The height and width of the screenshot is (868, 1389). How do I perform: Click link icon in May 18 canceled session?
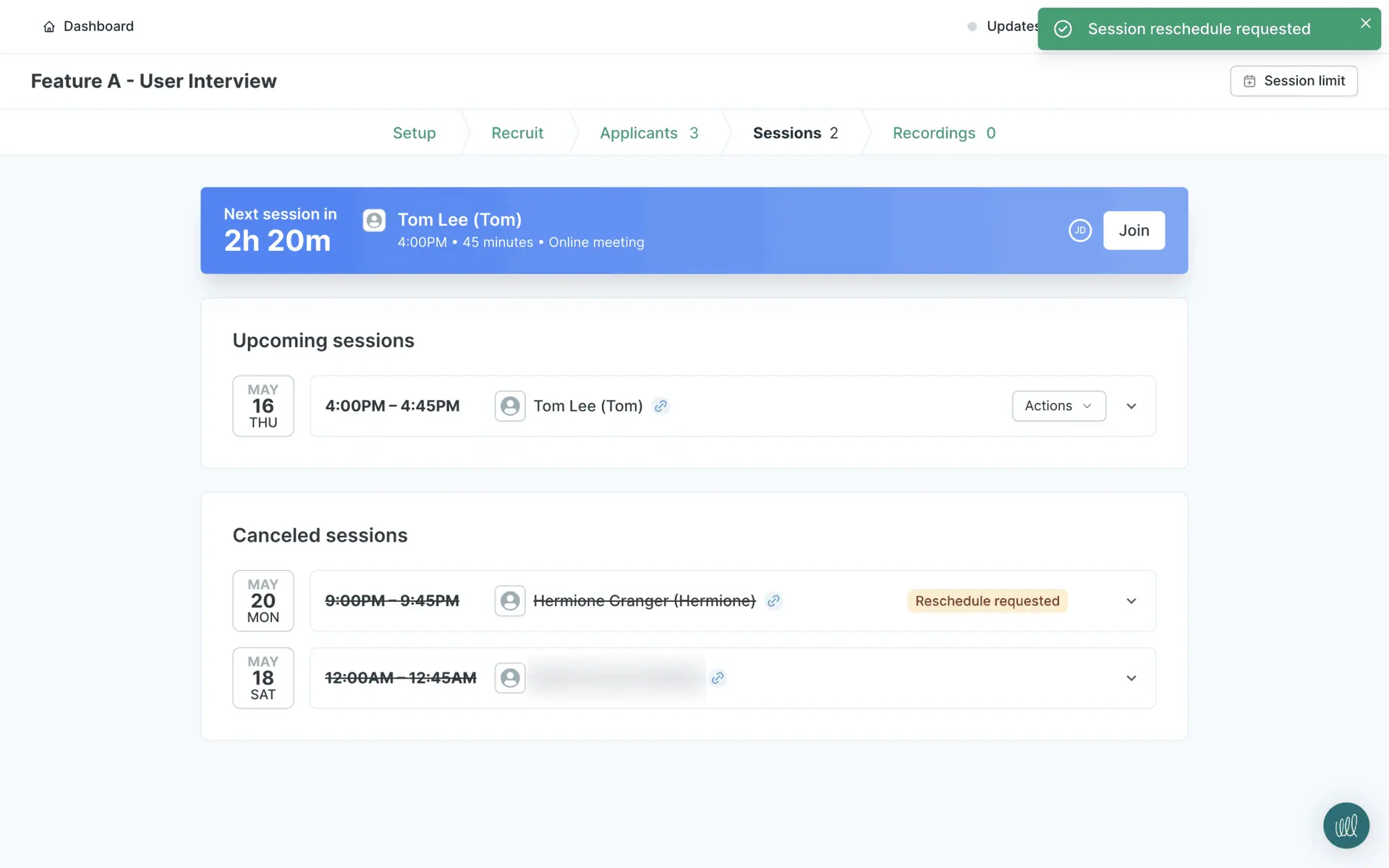point(717,678)
